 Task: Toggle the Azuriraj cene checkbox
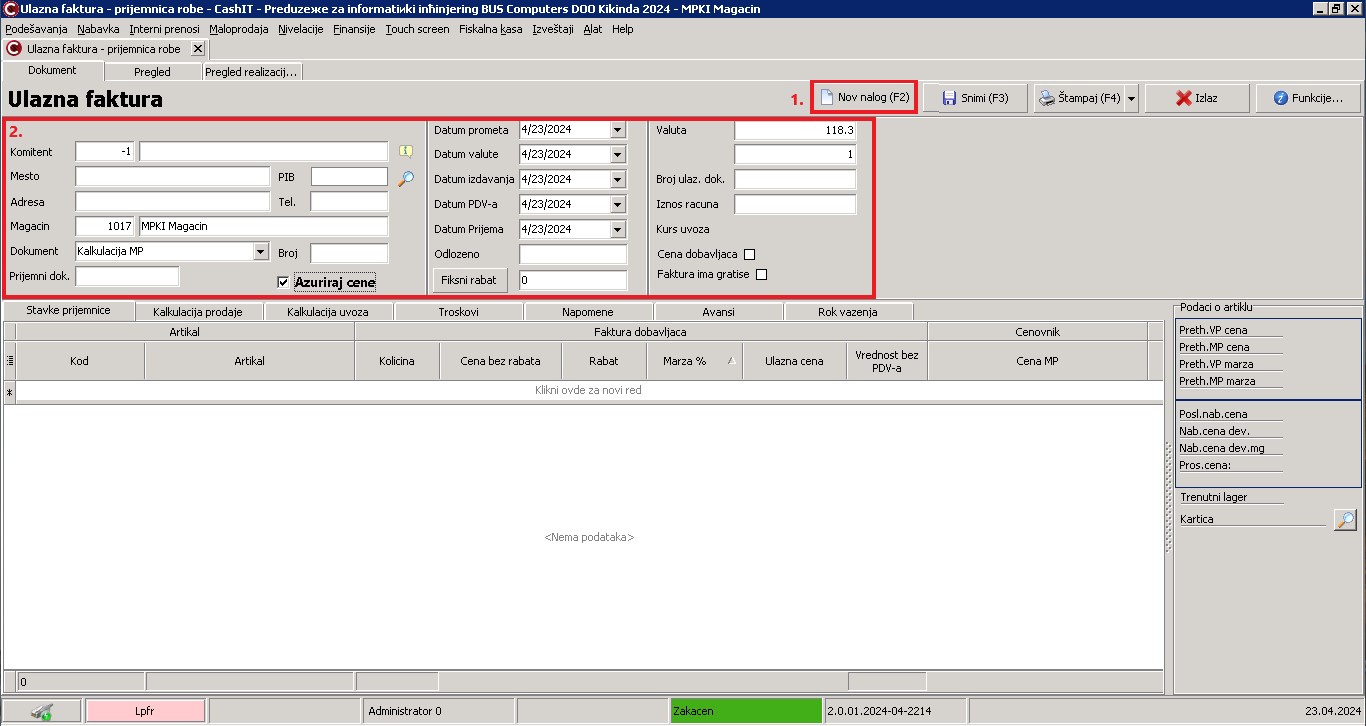tap(283, 283)
